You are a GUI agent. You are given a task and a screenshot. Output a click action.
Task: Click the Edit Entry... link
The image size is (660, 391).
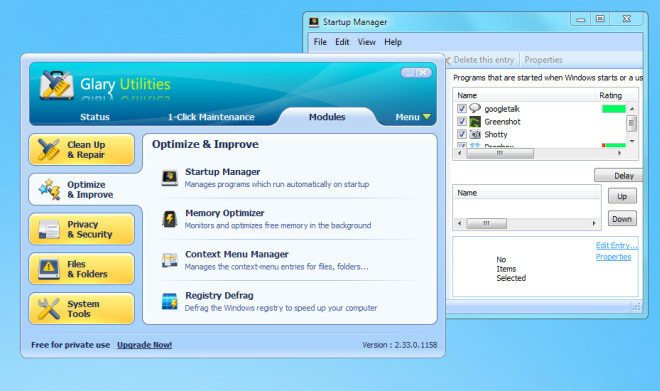click(x=617, y=245)
